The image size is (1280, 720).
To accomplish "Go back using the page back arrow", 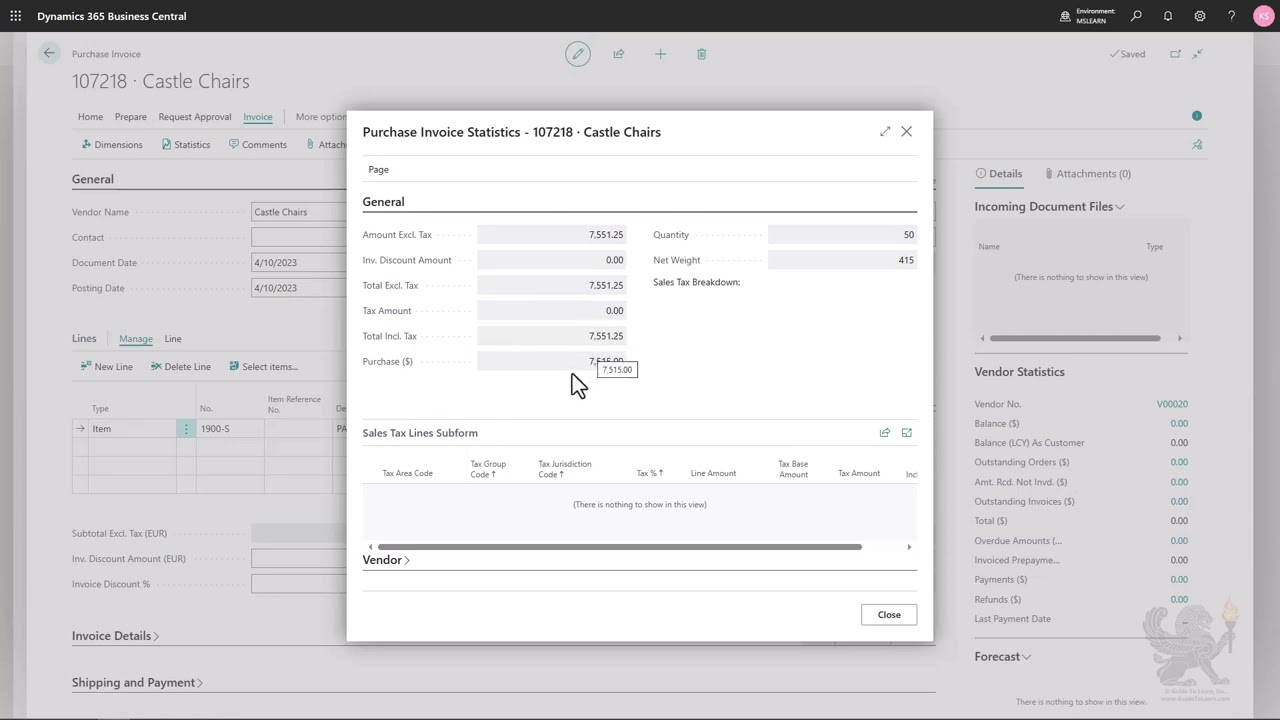I will pyautogui.click(x=49, y=53).
